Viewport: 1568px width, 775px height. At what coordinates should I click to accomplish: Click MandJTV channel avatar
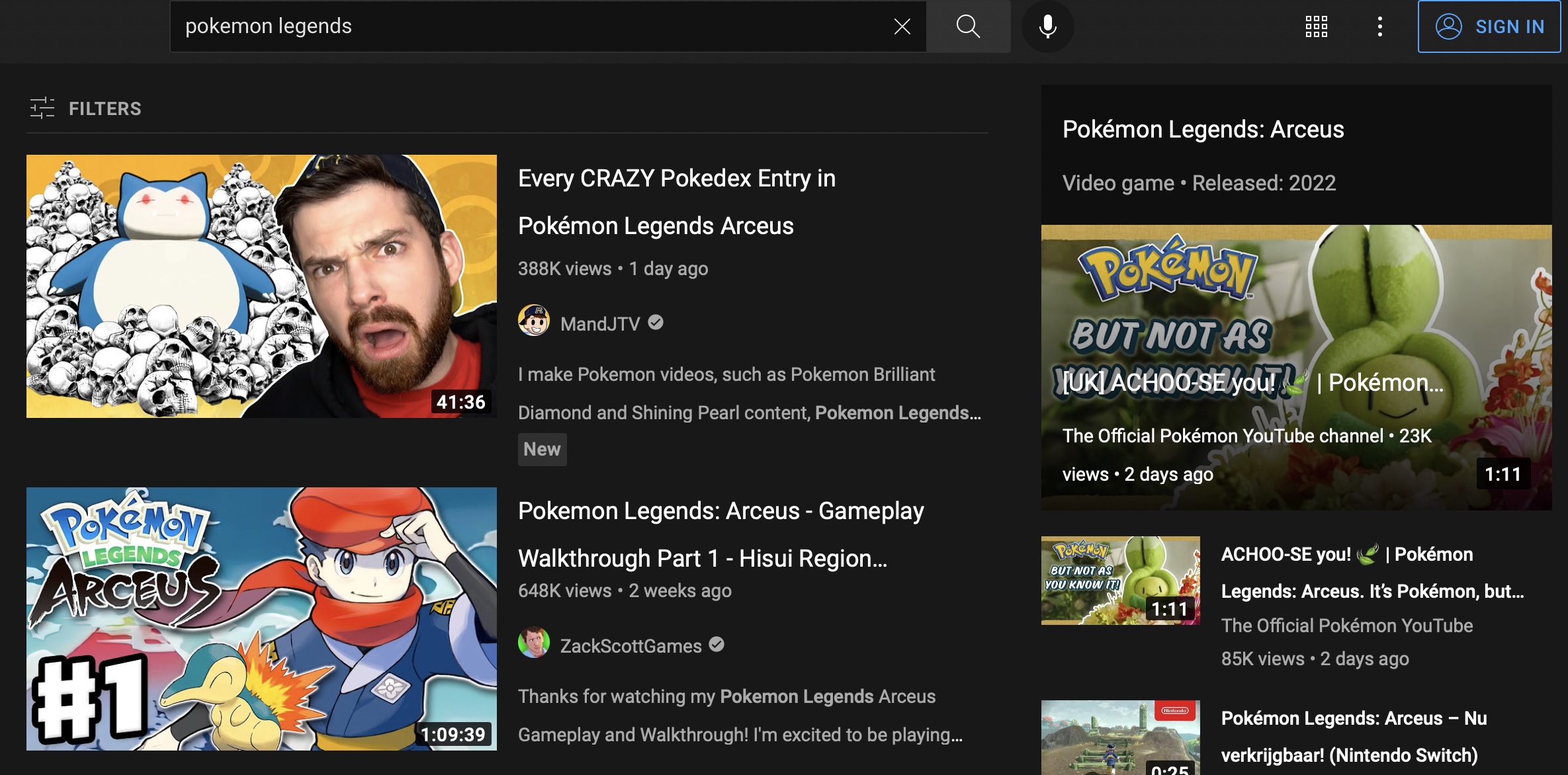click(x=534, y=321)
